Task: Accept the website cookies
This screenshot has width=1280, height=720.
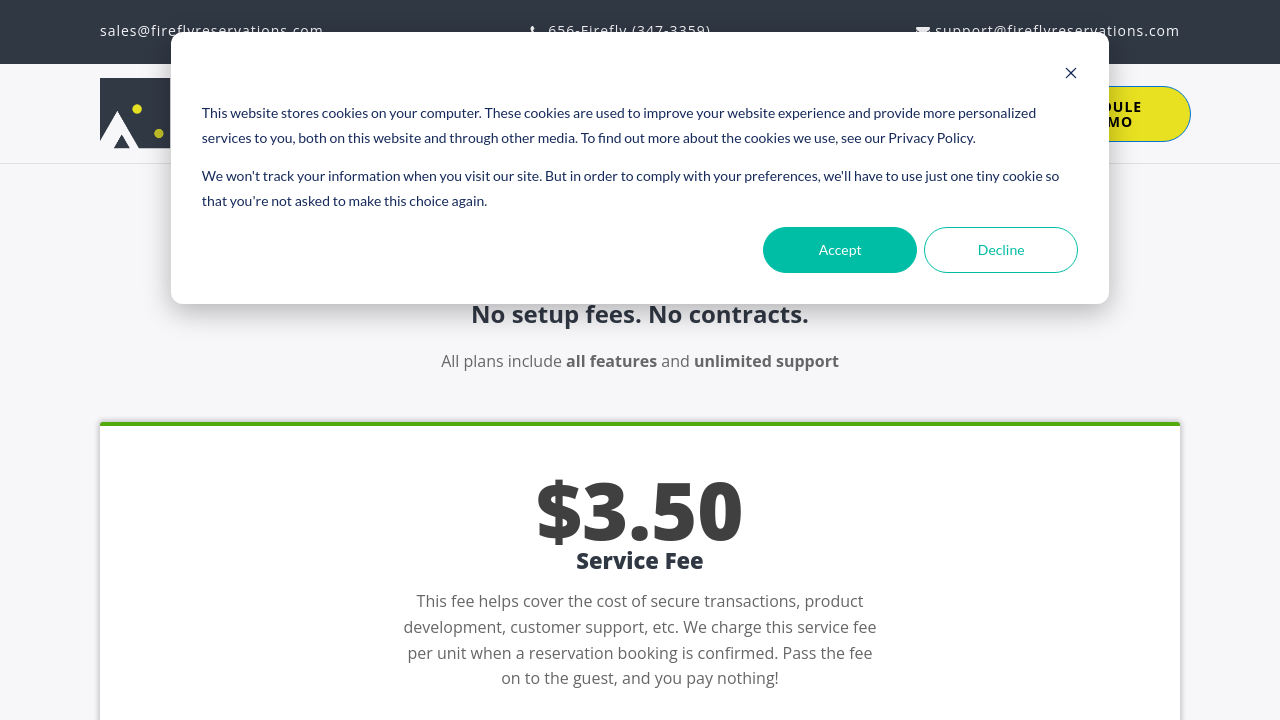Action: tap(840, 250)
